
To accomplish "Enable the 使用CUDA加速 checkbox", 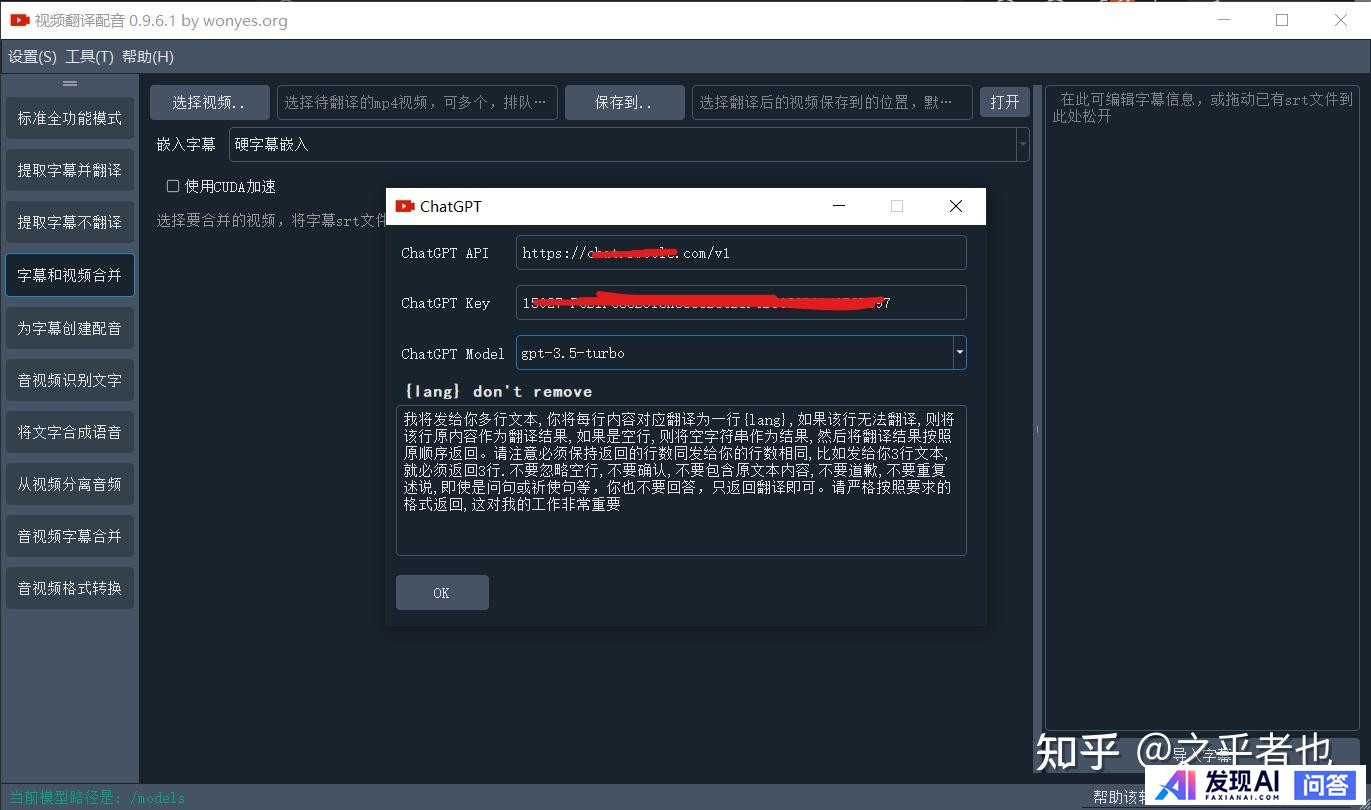I will click(173, 186).
